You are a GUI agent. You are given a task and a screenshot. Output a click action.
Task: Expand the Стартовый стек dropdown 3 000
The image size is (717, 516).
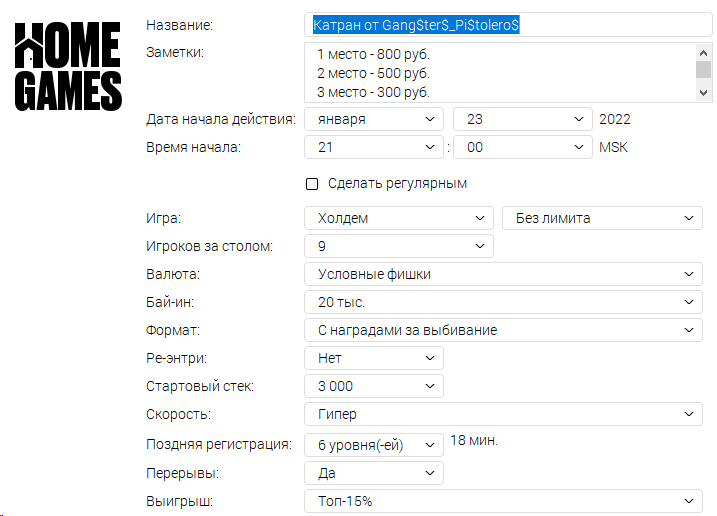pos(374,386)
